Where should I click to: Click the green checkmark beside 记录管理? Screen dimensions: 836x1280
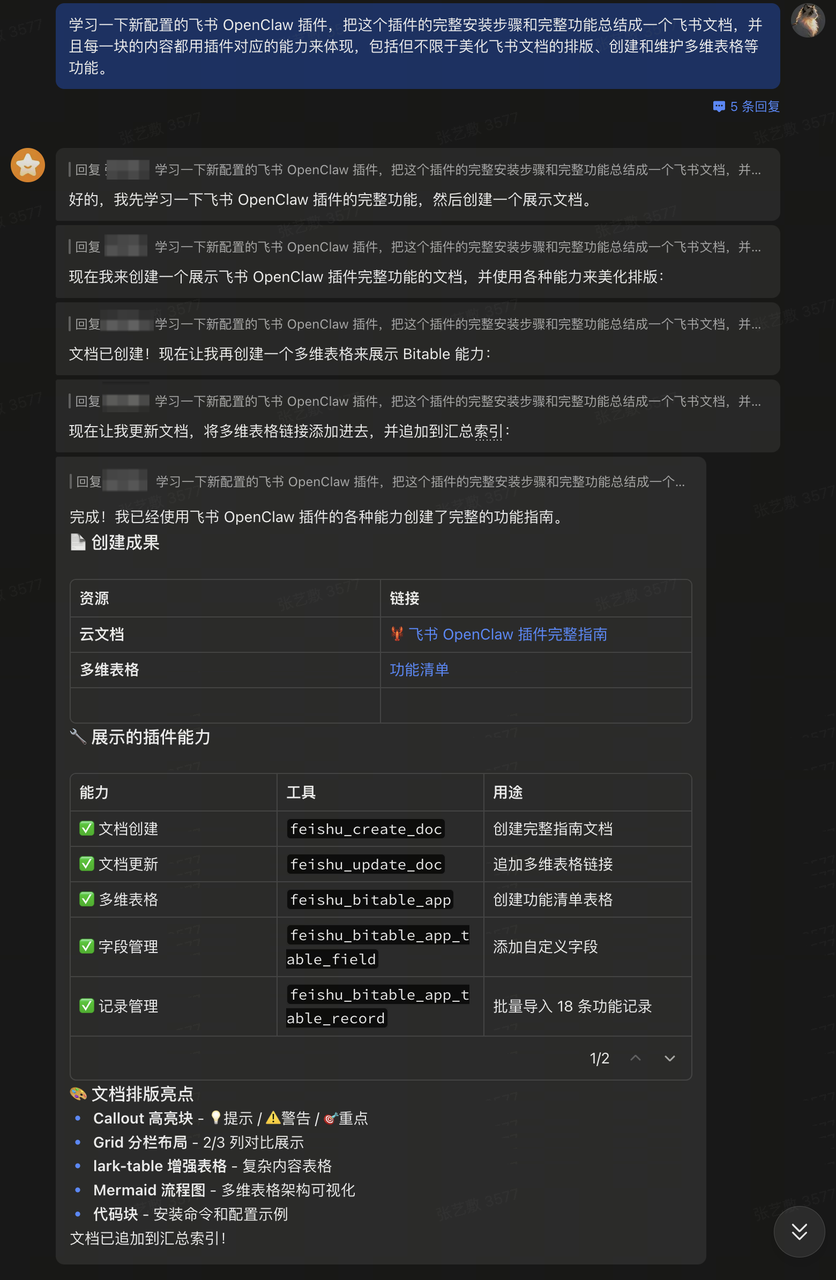tap(87, 1006)
